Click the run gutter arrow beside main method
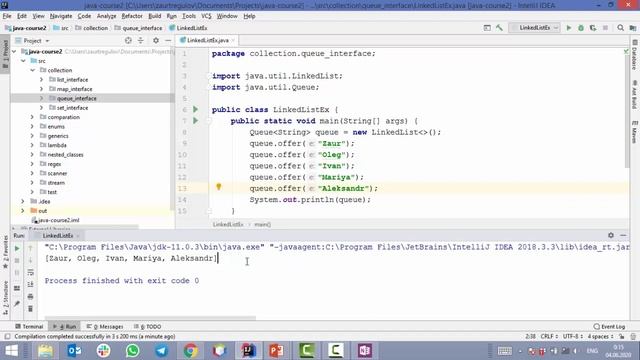The height and width of the screenshot is (360, 640). (x=196, y=120)
